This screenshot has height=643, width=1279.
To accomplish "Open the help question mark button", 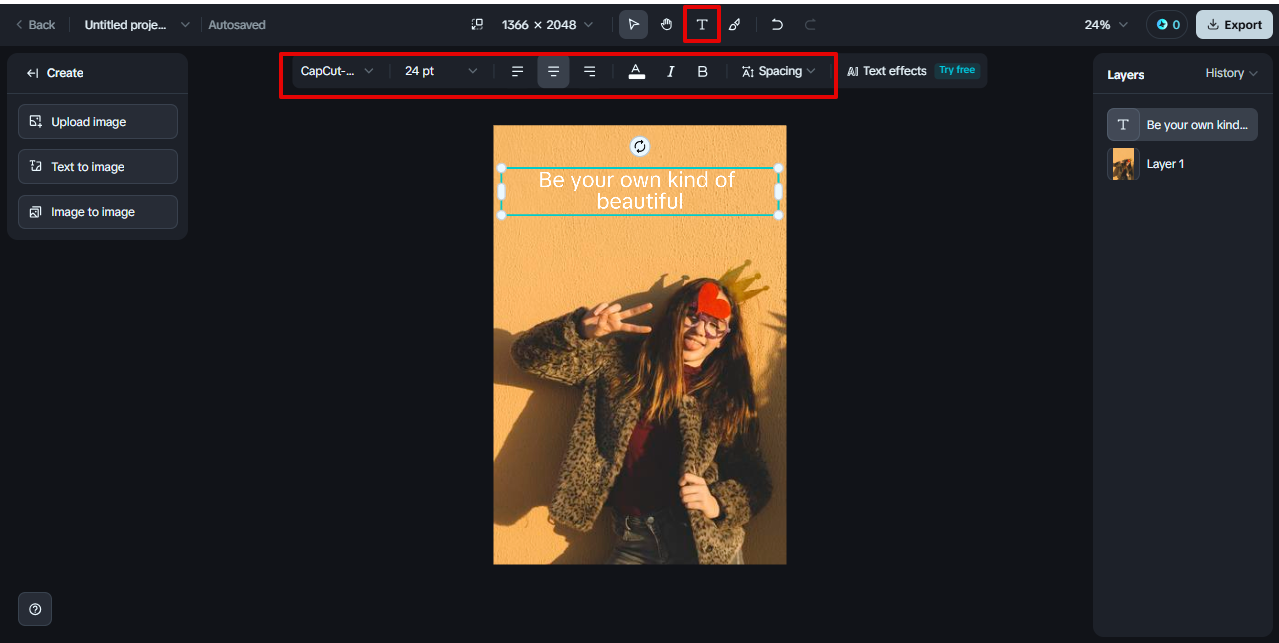I will point(35,608).
